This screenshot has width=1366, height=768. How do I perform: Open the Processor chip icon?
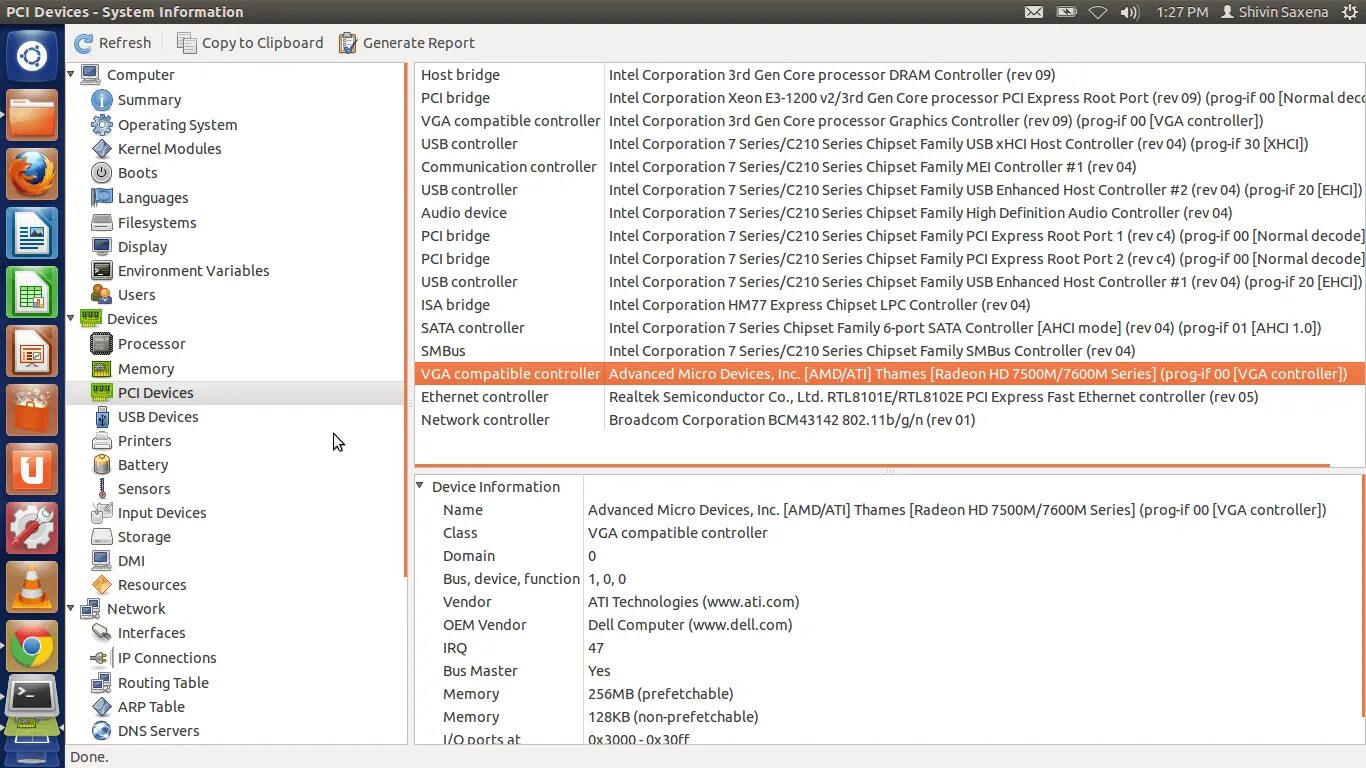101,344
